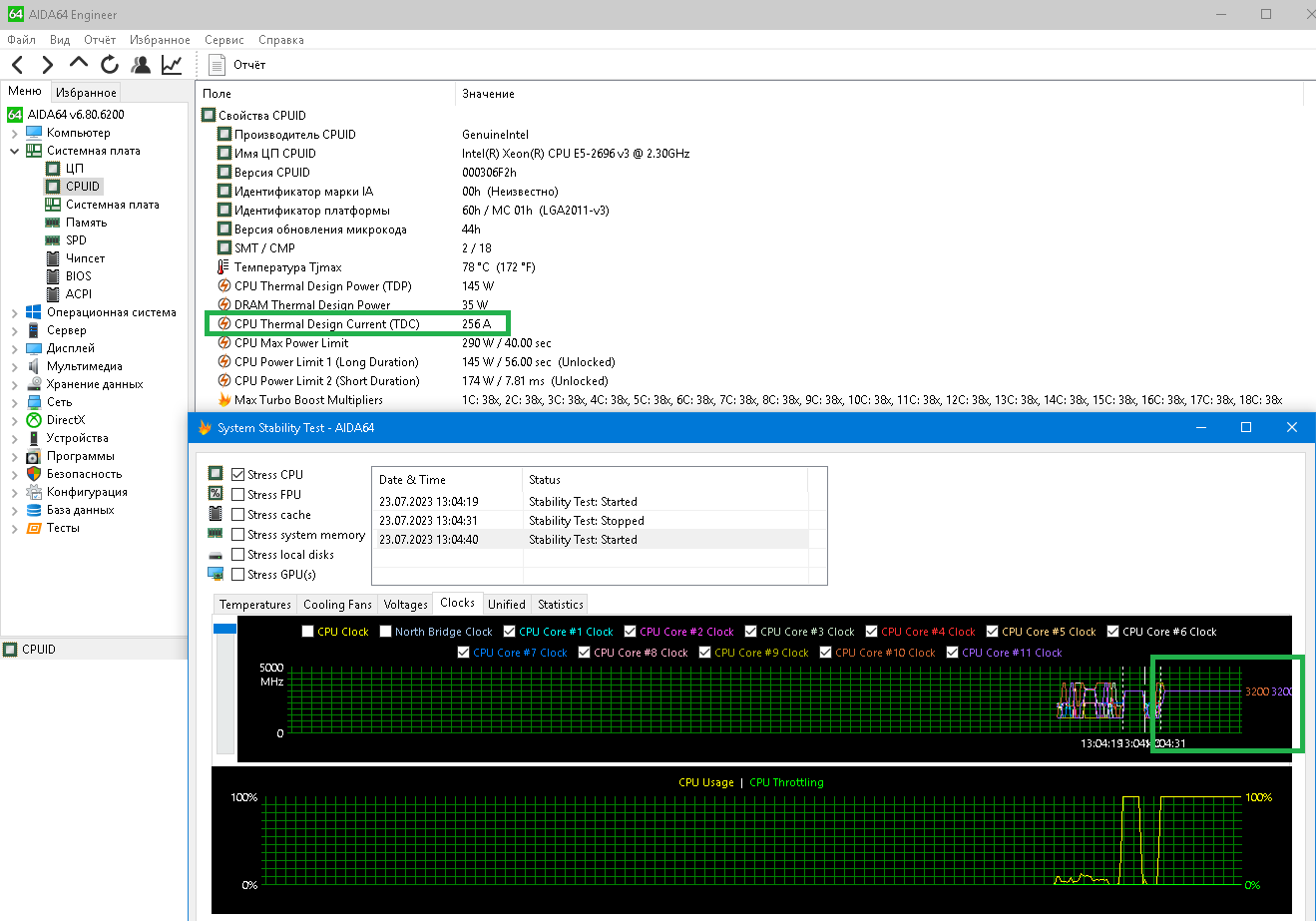Open the Вид menu

[60, 40]
